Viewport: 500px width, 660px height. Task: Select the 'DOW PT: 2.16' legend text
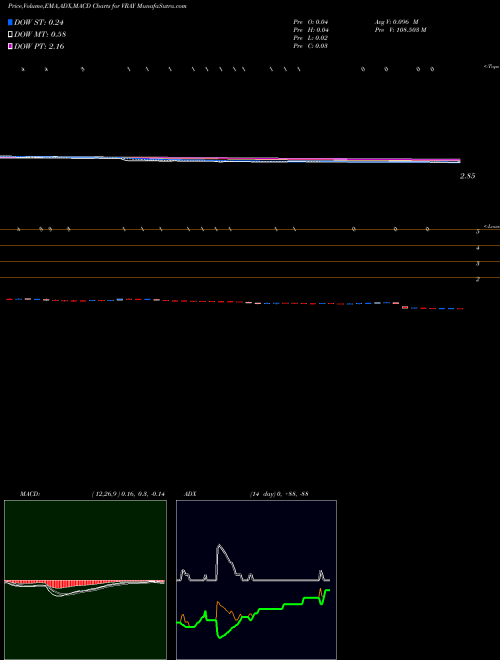[39, 47]
